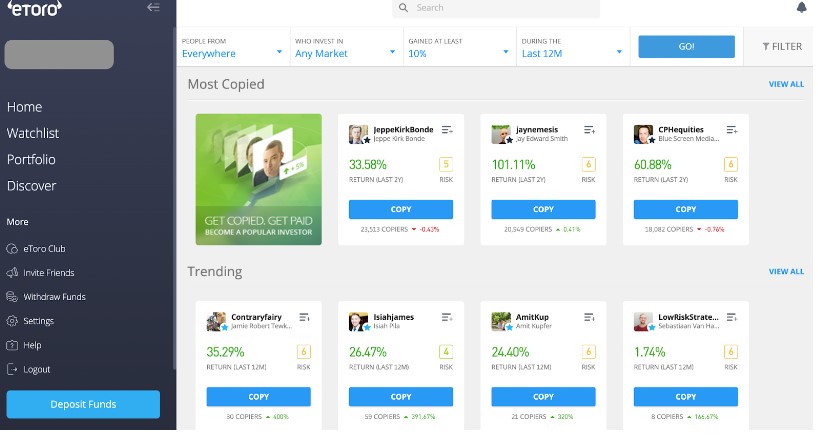Image resolution: width=818 pixels, height=445 pixels.
Task: Open AmitKup's avatar picture
Action: [501, 321]
